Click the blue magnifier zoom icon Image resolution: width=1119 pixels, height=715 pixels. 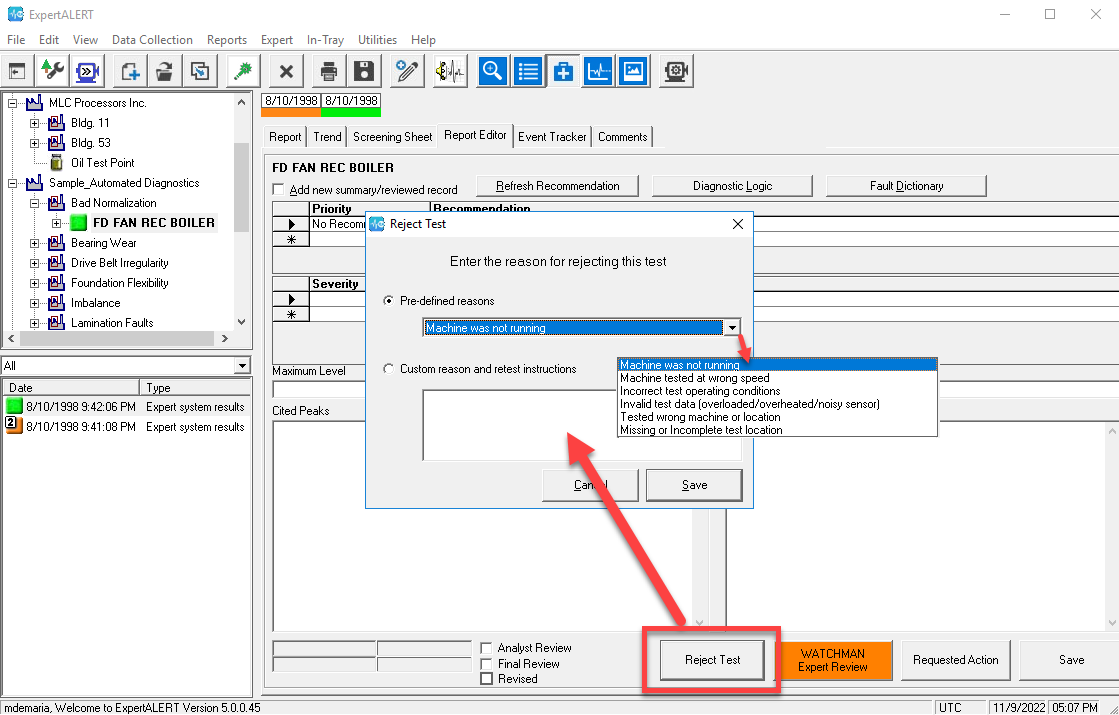pos(492,71)
